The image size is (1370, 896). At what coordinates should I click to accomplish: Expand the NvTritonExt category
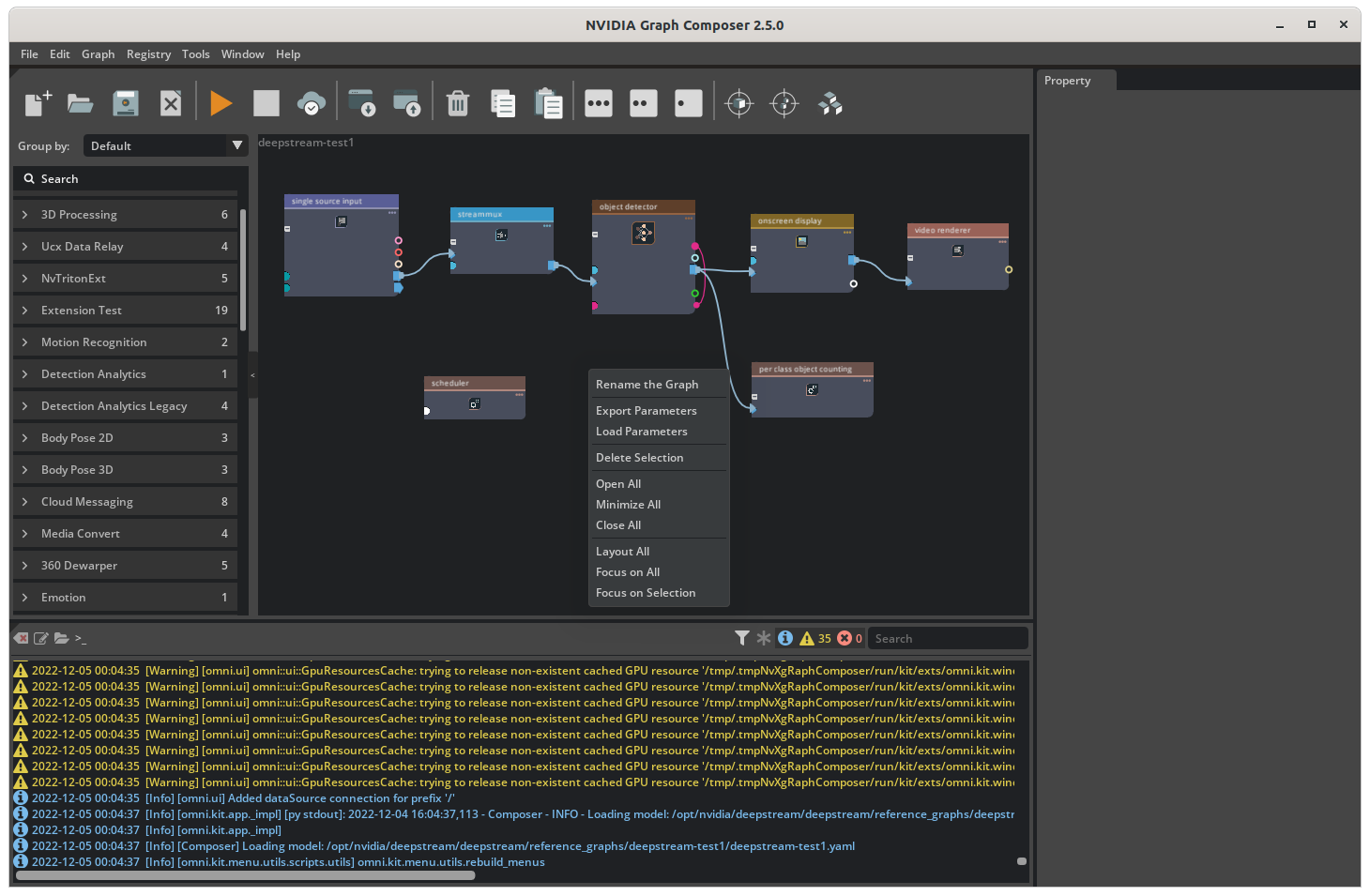tap(125, 279)
